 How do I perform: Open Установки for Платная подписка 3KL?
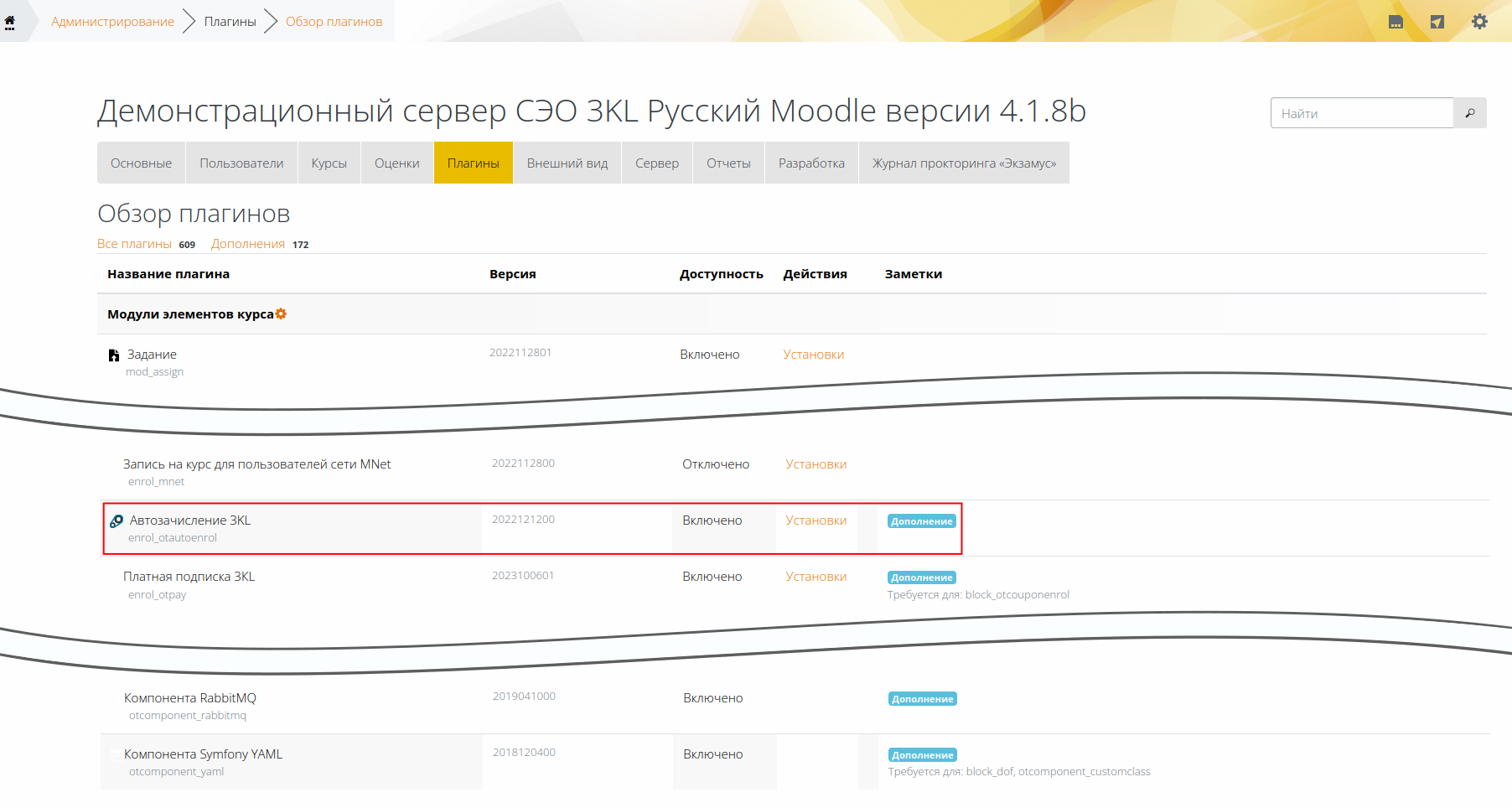click(816, 577)
